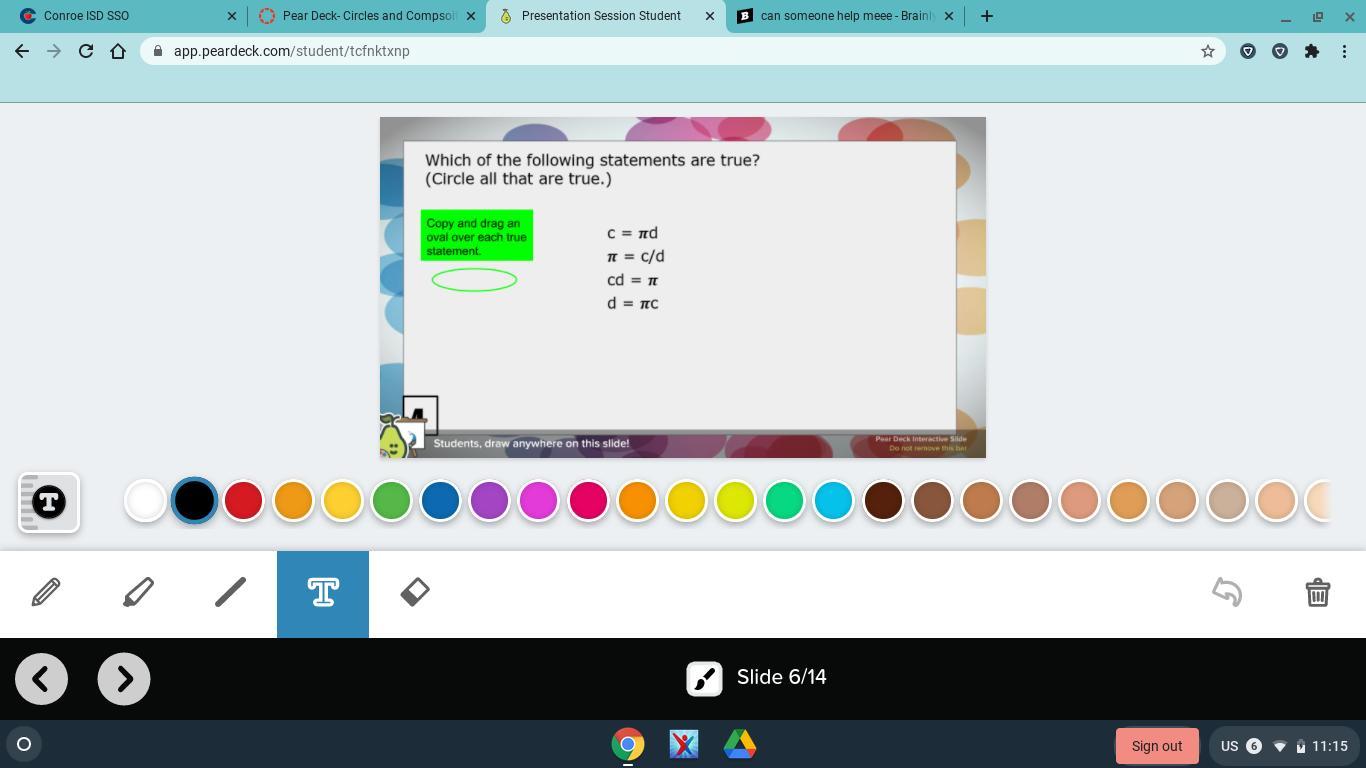Close the Brainly tab

coord(949,16)
